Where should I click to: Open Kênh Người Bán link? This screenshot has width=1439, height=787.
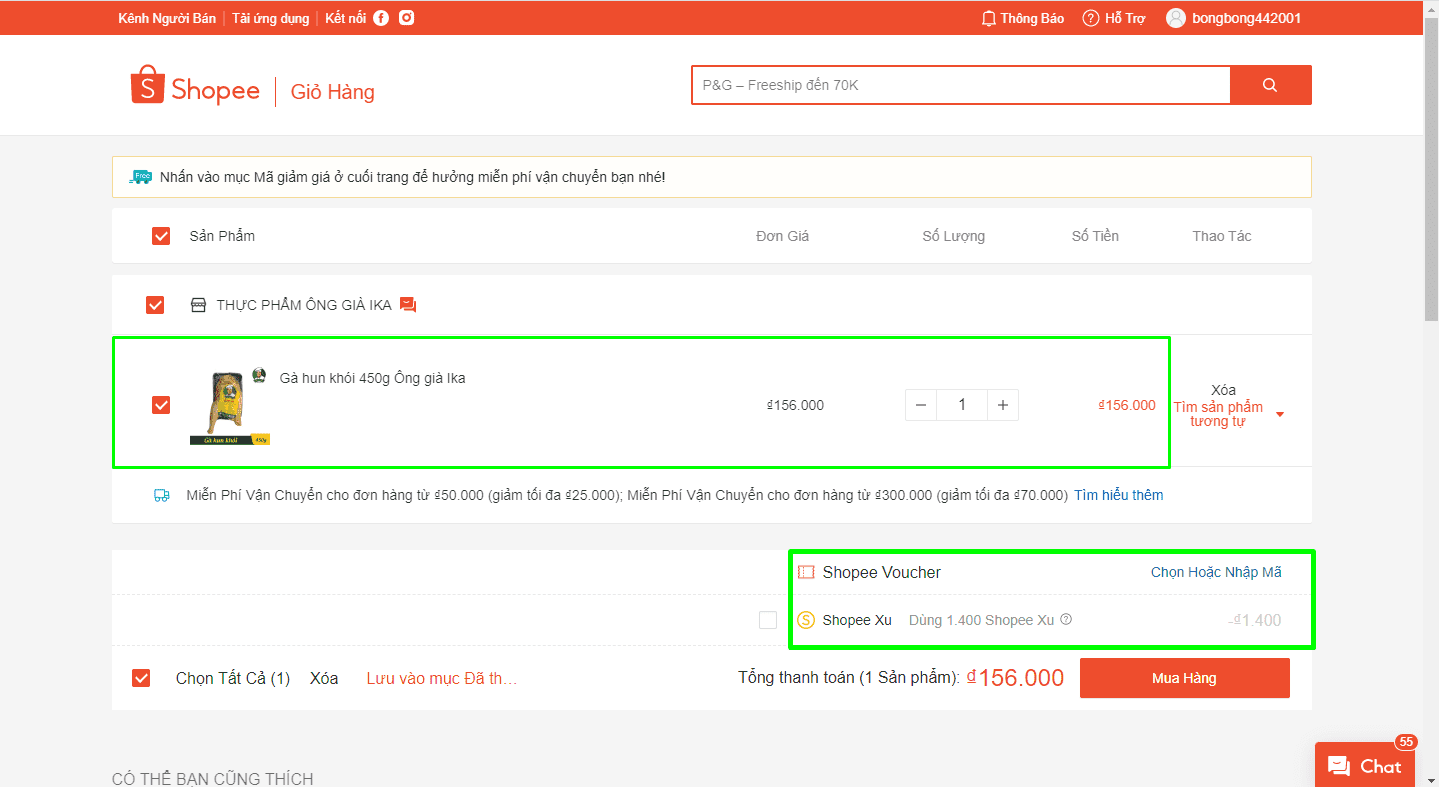pos(167,18)
